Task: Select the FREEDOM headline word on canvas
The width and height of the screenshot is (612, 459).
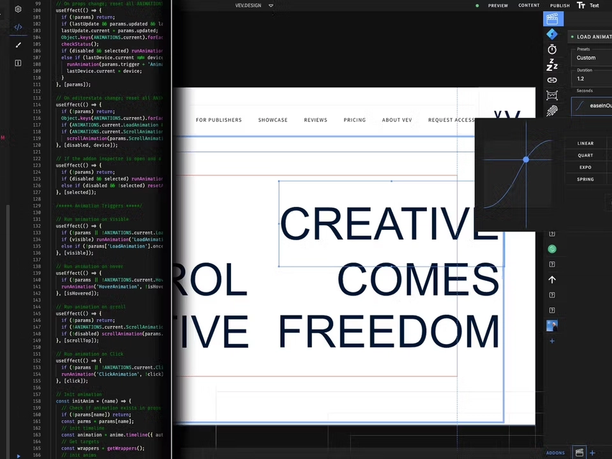Action: click(x=389, y=331)
